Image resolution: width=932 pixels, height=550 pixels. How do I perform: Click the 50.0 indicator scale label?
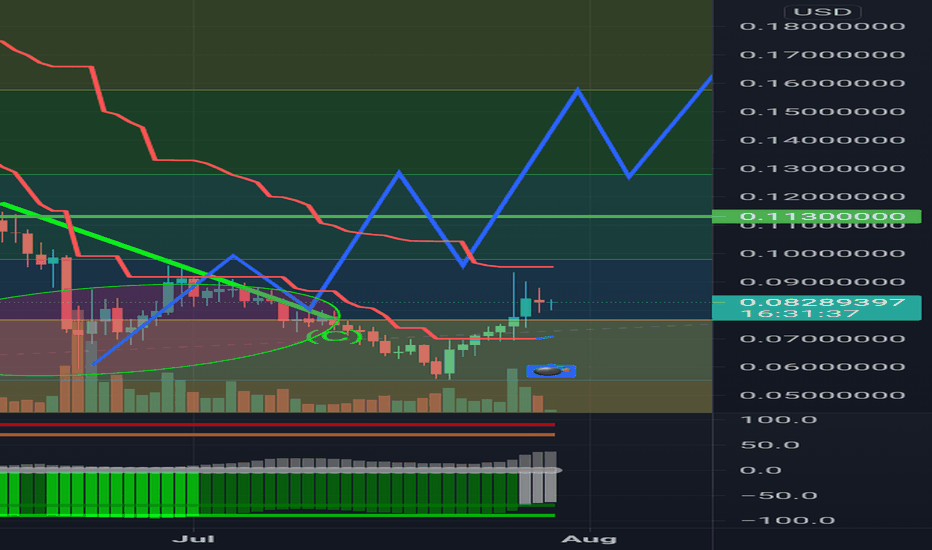(770, 445)
